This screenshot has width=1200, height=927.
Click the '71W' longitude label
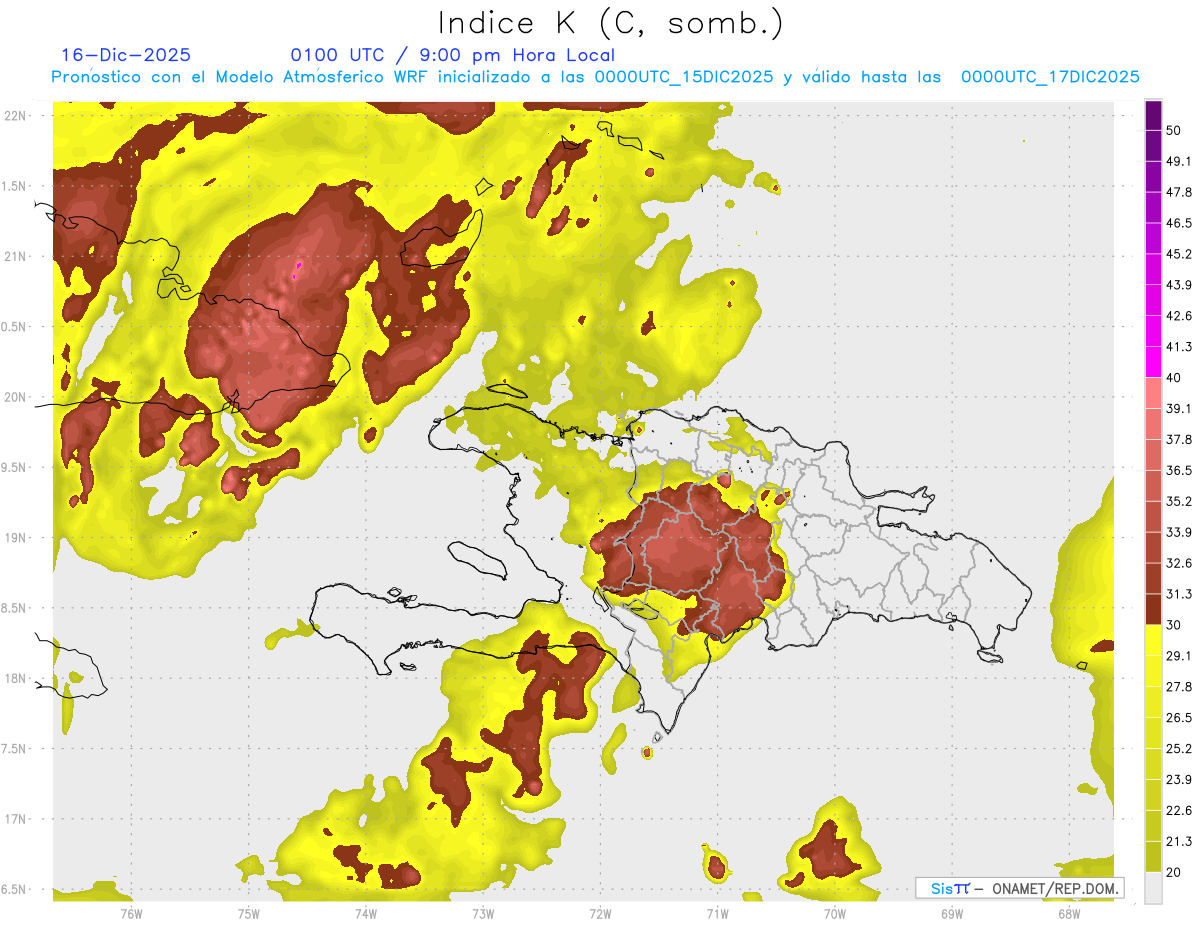tap(717, 914)
